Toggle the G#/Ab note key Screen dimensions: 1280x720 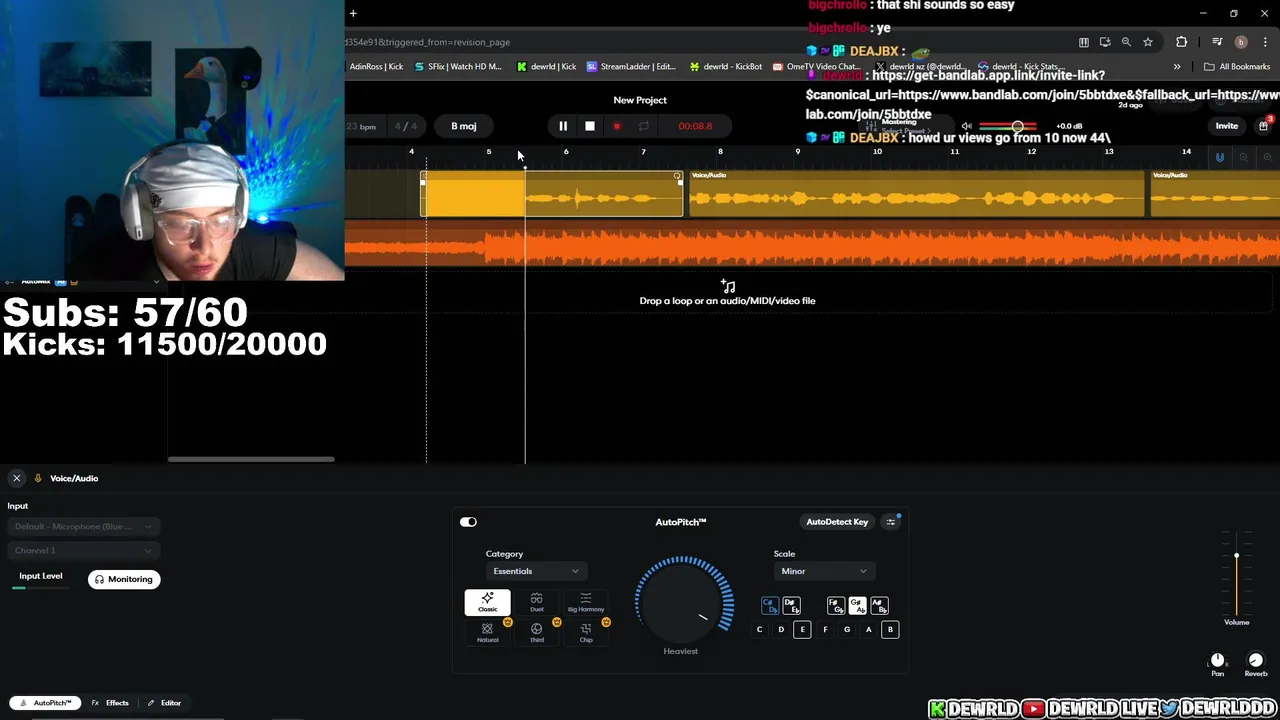point(857,606)
